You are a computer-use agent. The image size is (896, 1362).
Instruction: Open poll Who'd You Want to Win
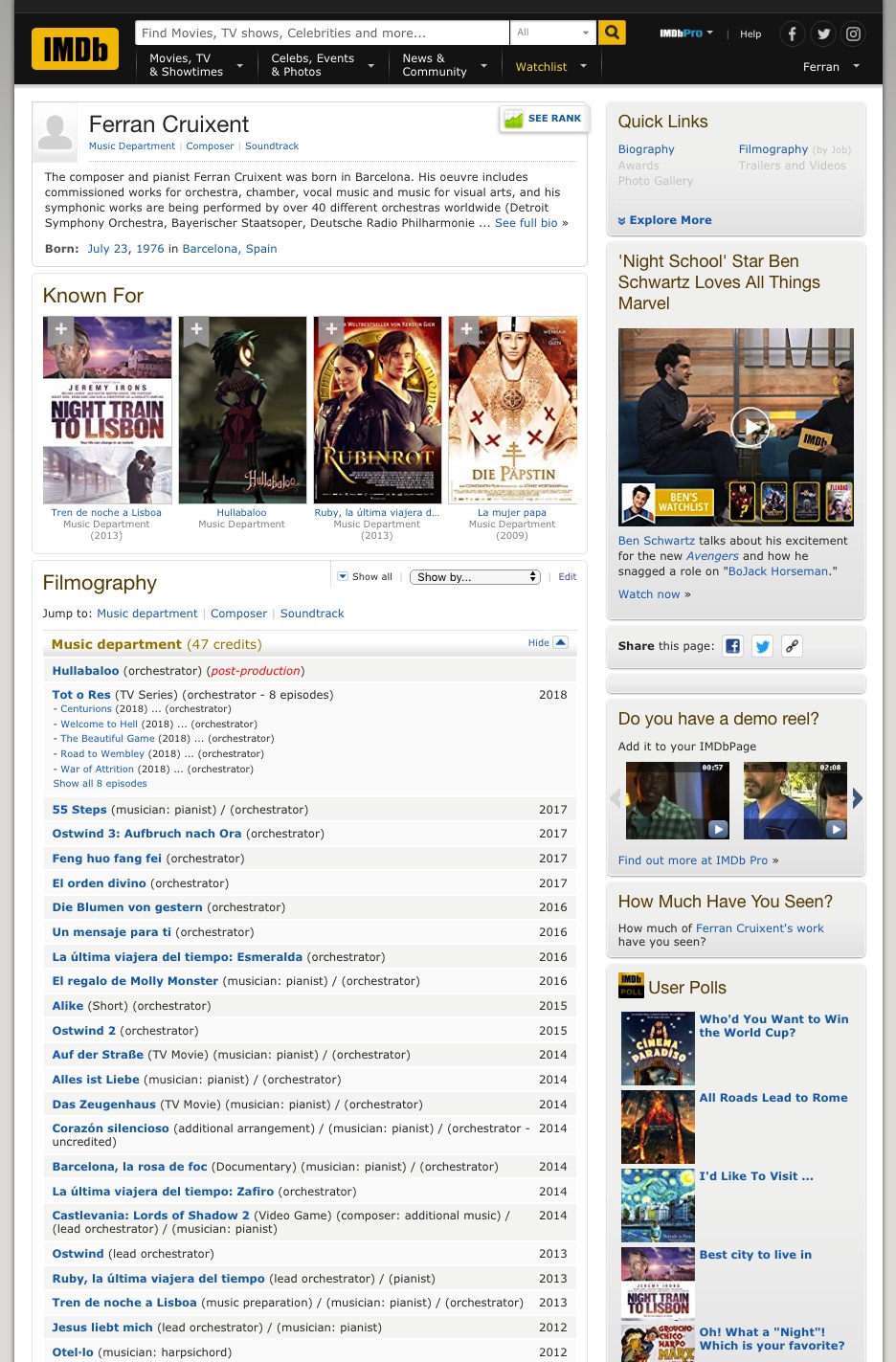click(x=773, y=1026)
